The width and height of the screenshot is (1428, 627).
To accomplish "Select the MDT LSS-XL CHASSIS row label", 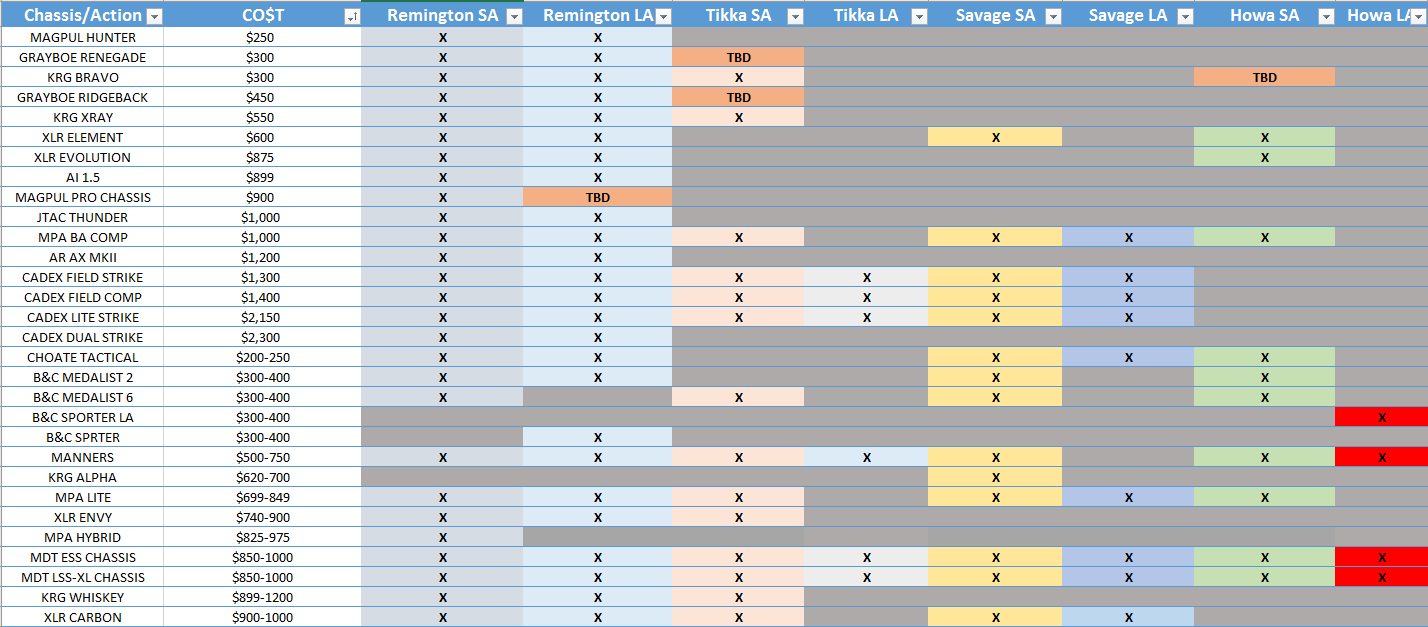I will pyautogui.click(x=82, y=577).
